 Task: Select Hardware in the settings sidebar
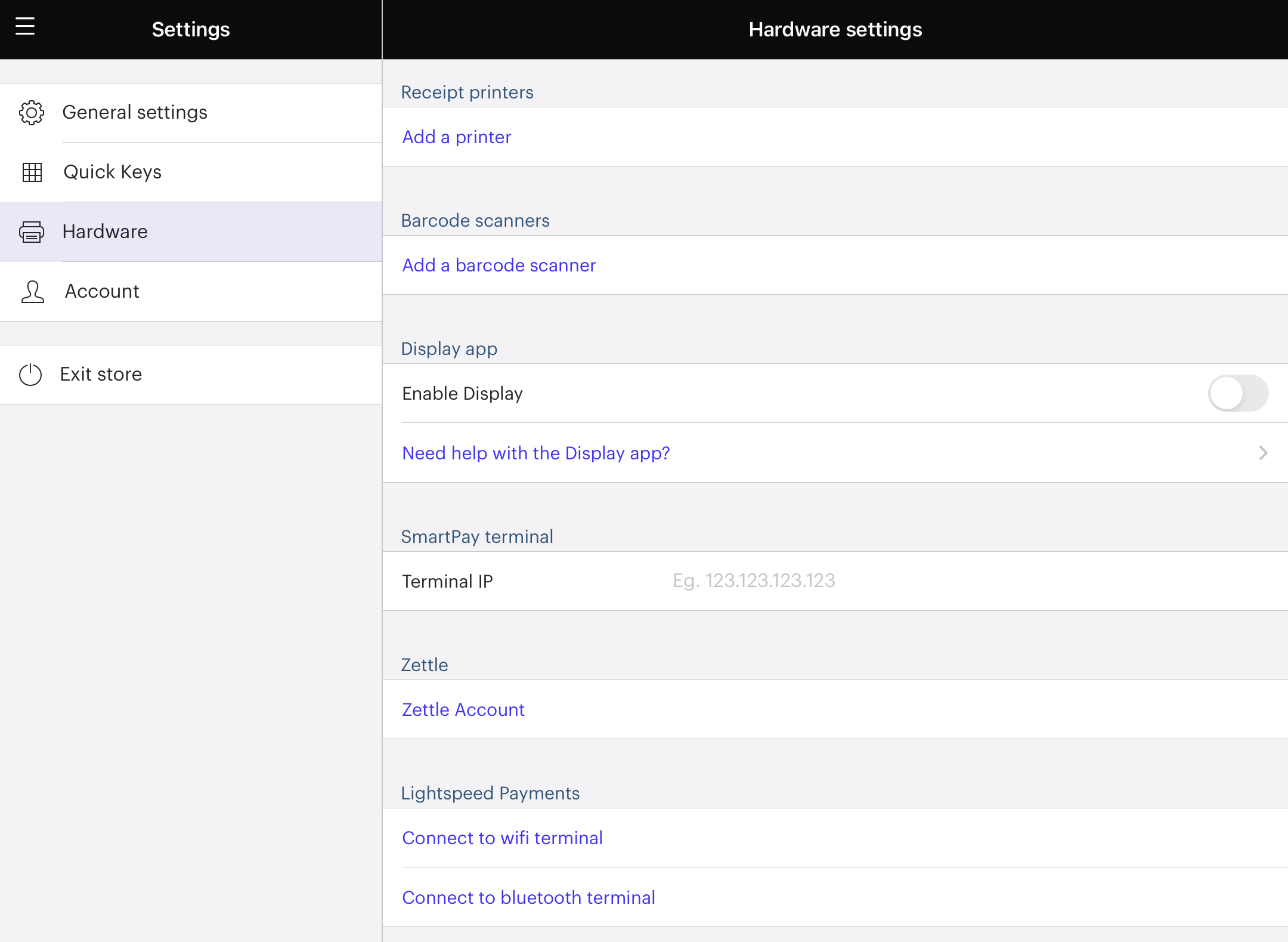(x=105, y=232)
